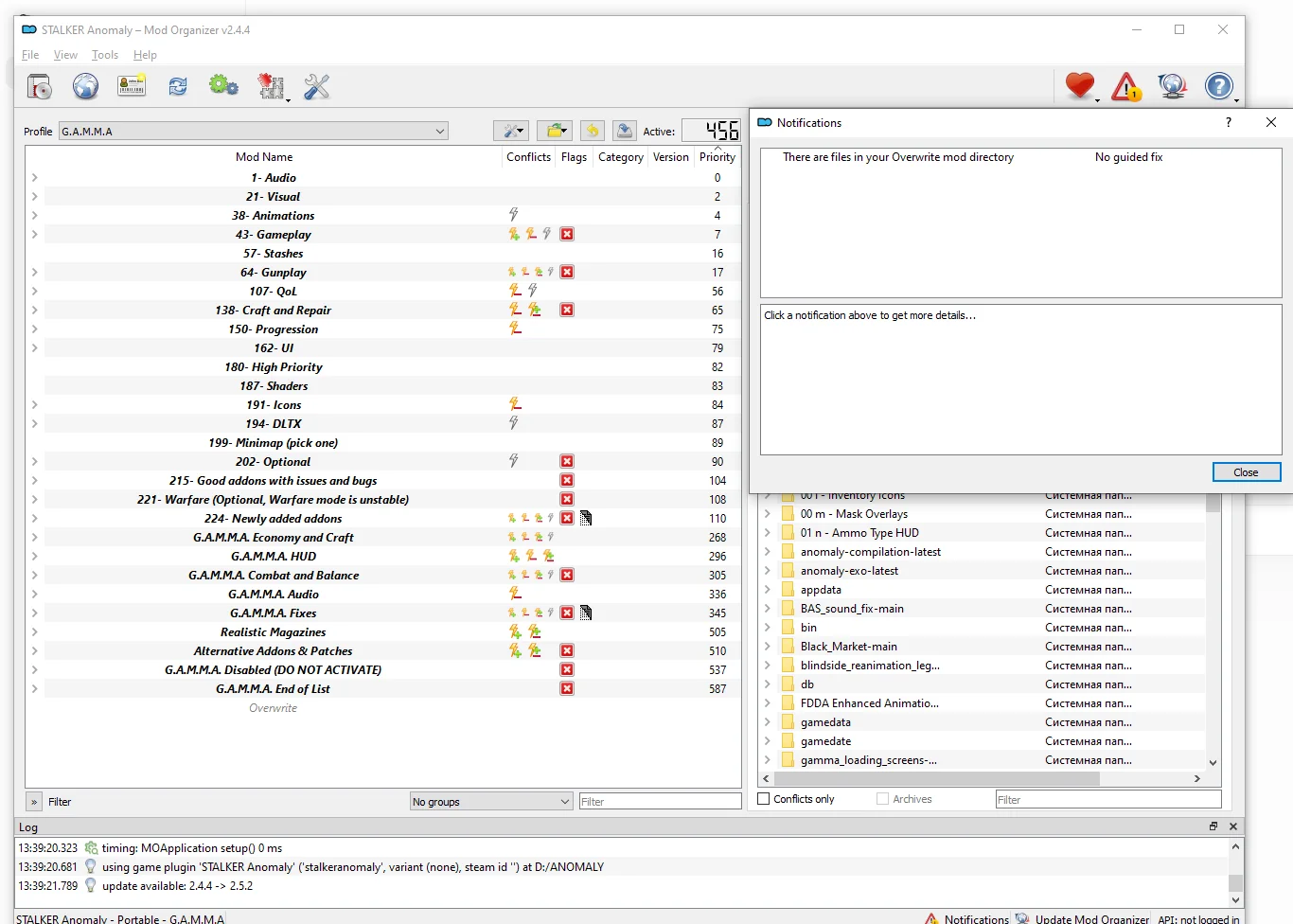Click the folder icon next to appdata

[788, 590]
